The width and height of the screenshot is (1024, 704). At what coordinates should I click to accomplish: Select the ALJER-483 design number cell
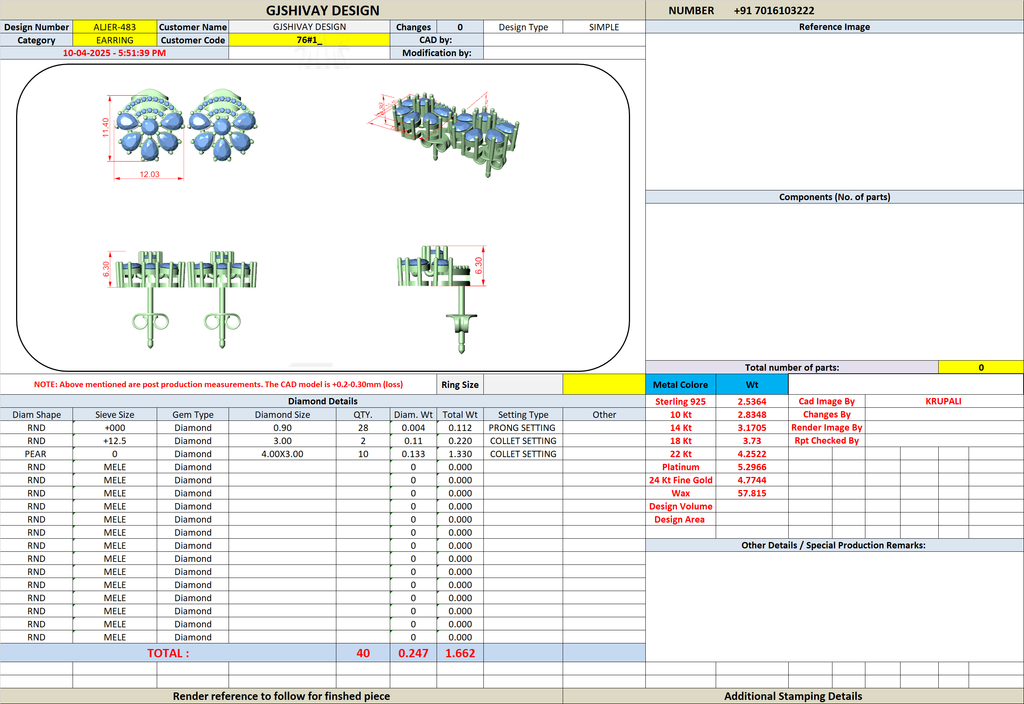click(115, 27)
